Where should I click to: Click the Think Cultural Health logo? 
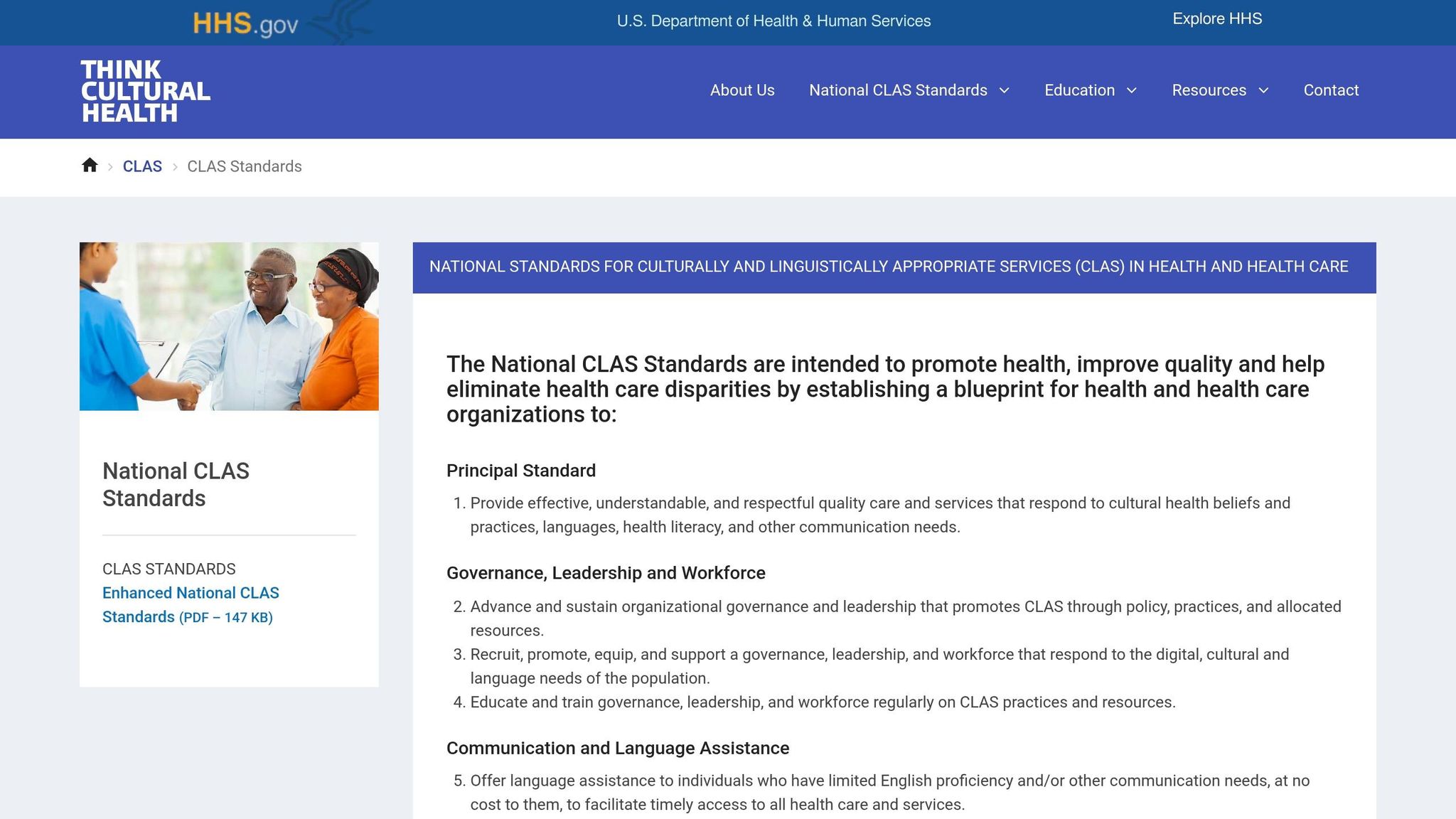(145, 91)
